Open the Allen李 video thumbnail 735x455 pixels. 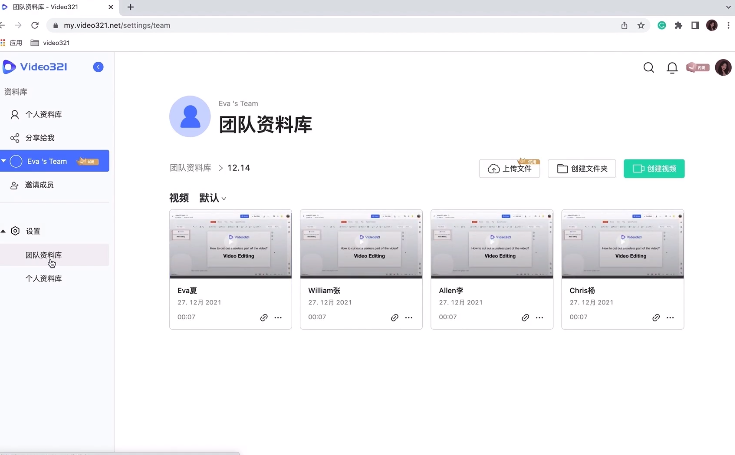(492, 244)
